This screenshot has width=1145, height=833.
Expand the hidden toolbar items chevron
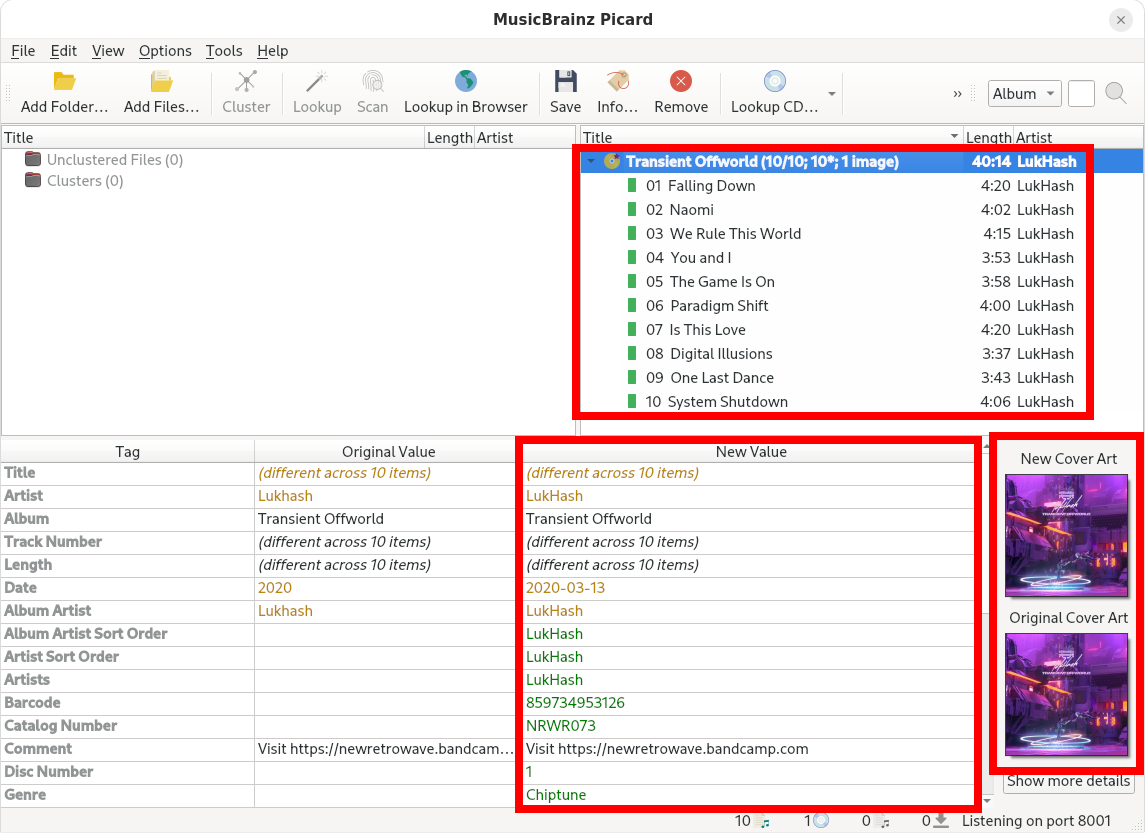pos(957,94)
